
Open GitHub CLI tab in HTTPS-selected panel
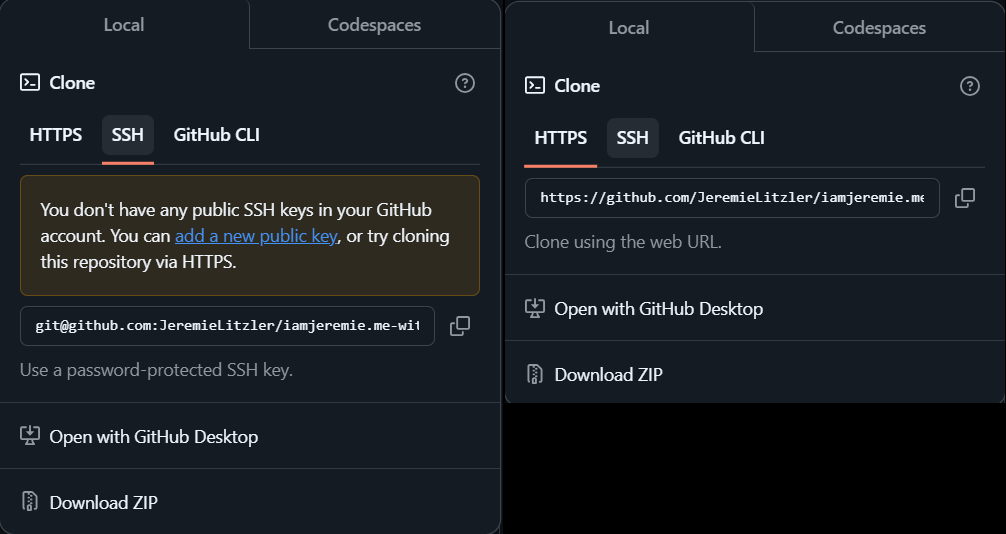click(721, 138)
